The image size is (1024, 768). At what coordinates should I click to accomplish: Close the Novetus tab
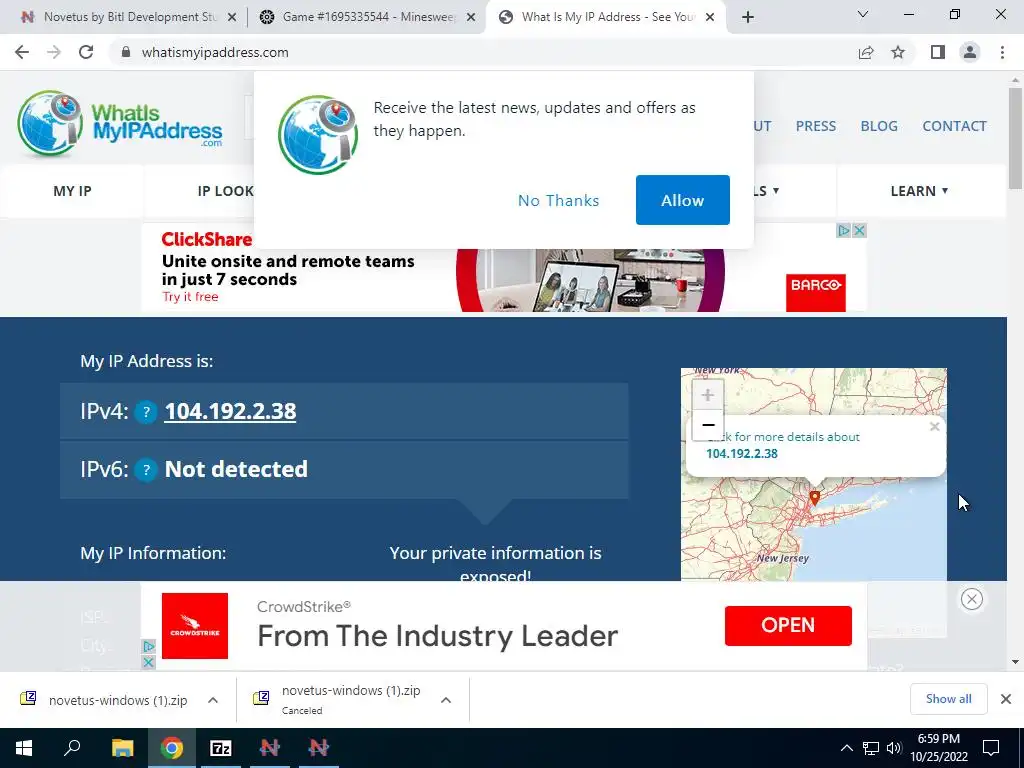tap(232, 18)
